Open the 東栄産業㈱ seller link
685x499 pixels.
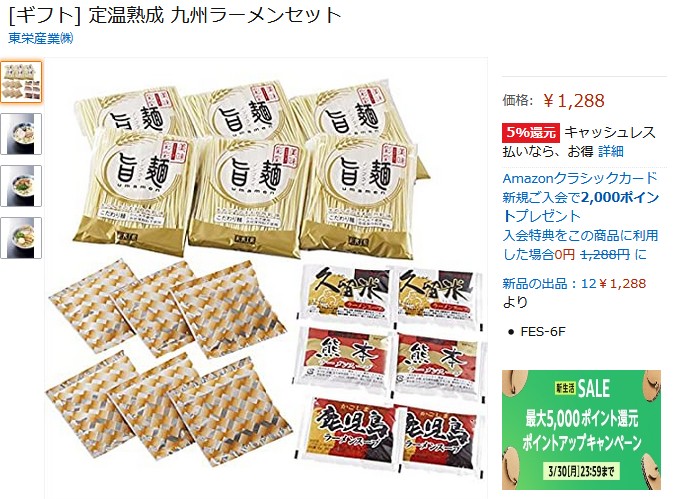click(41, 38)
